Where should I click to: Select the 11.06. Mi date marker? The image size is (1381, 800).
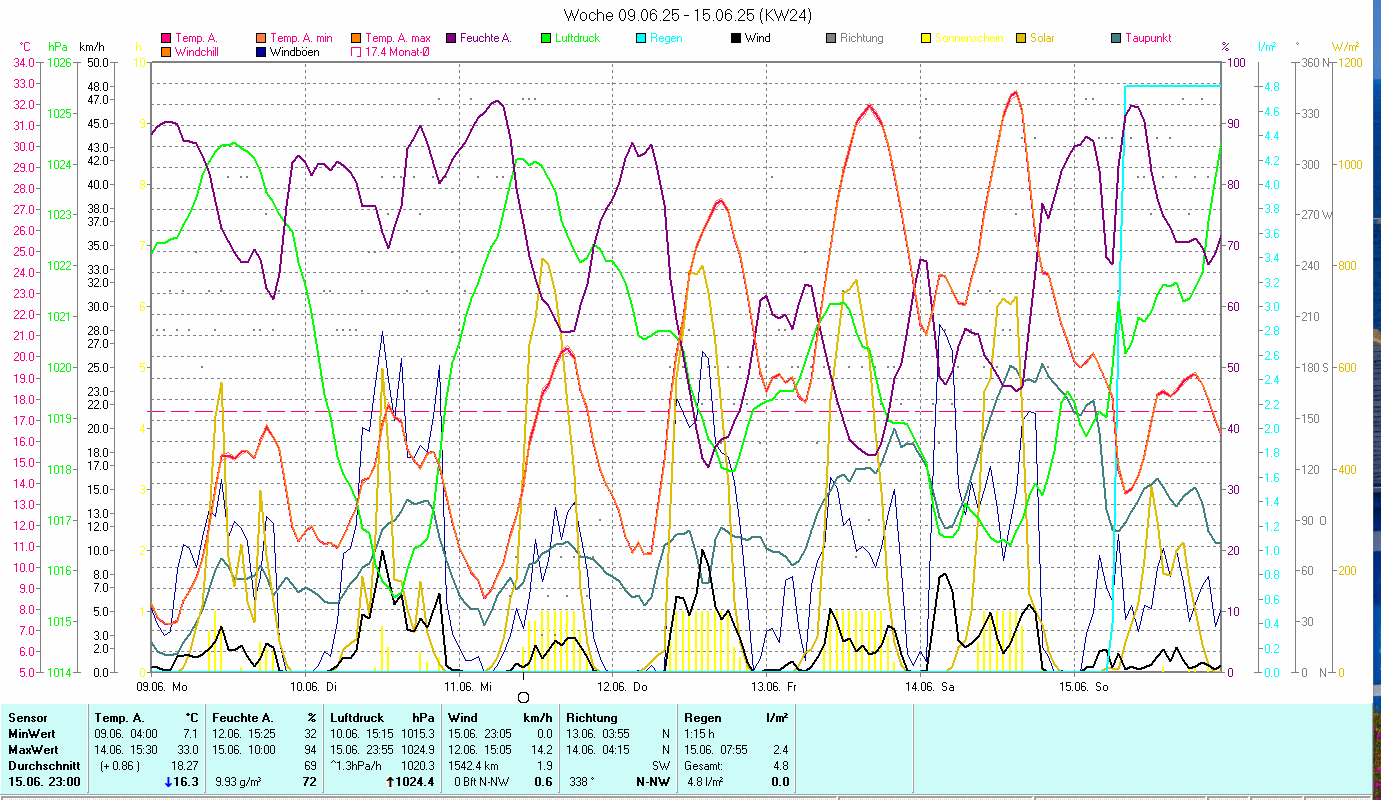469,687
